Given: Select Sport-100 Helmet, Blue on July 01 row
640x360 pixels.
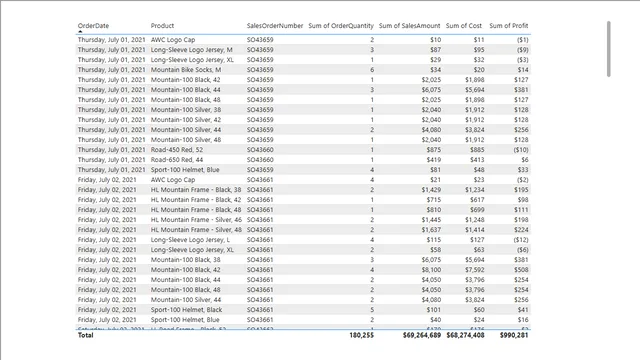Looking at the screenshot, I should point(185,170).
